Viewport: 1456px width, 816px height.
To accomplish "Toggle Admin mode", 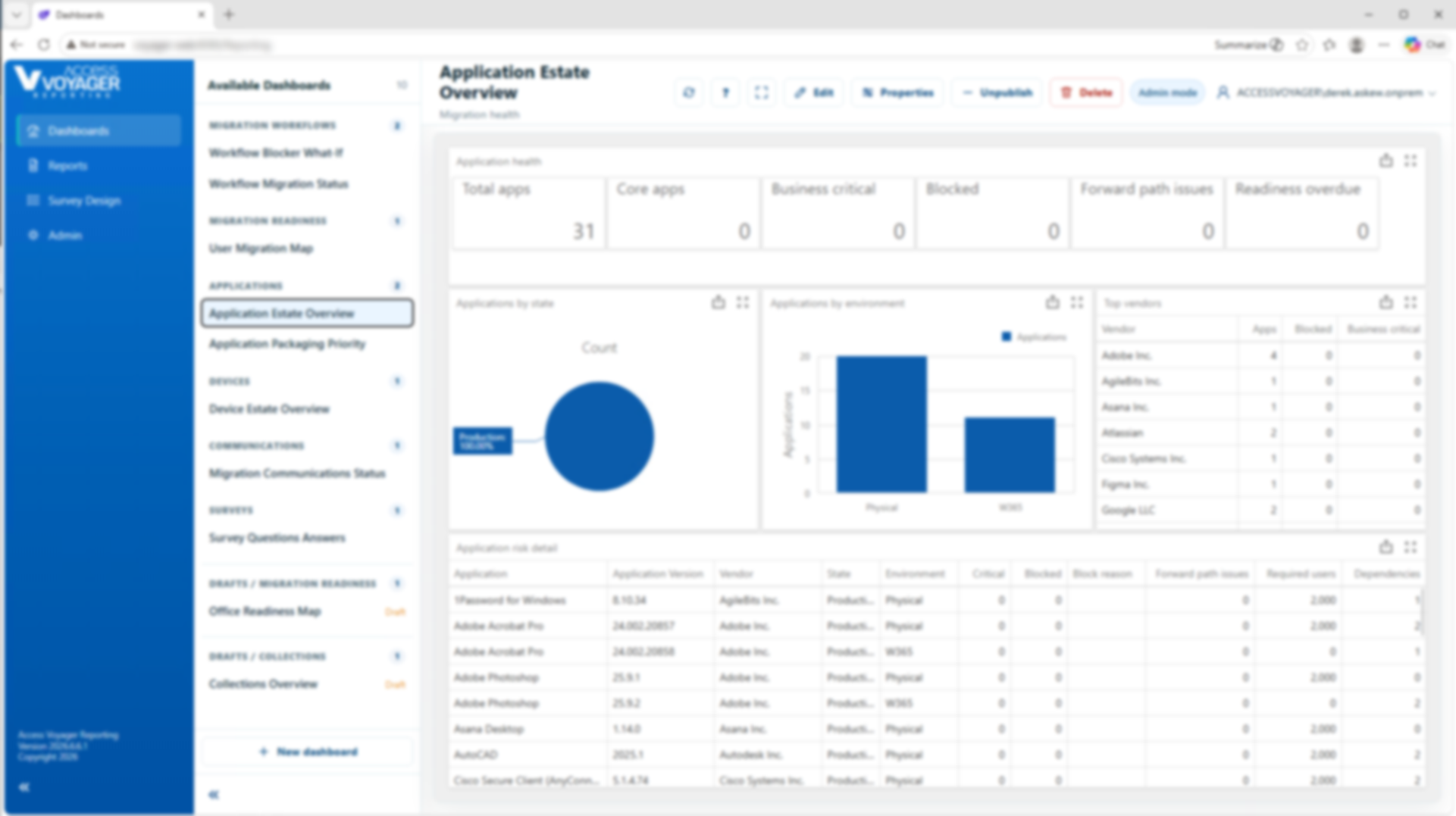I will 1167,92.
